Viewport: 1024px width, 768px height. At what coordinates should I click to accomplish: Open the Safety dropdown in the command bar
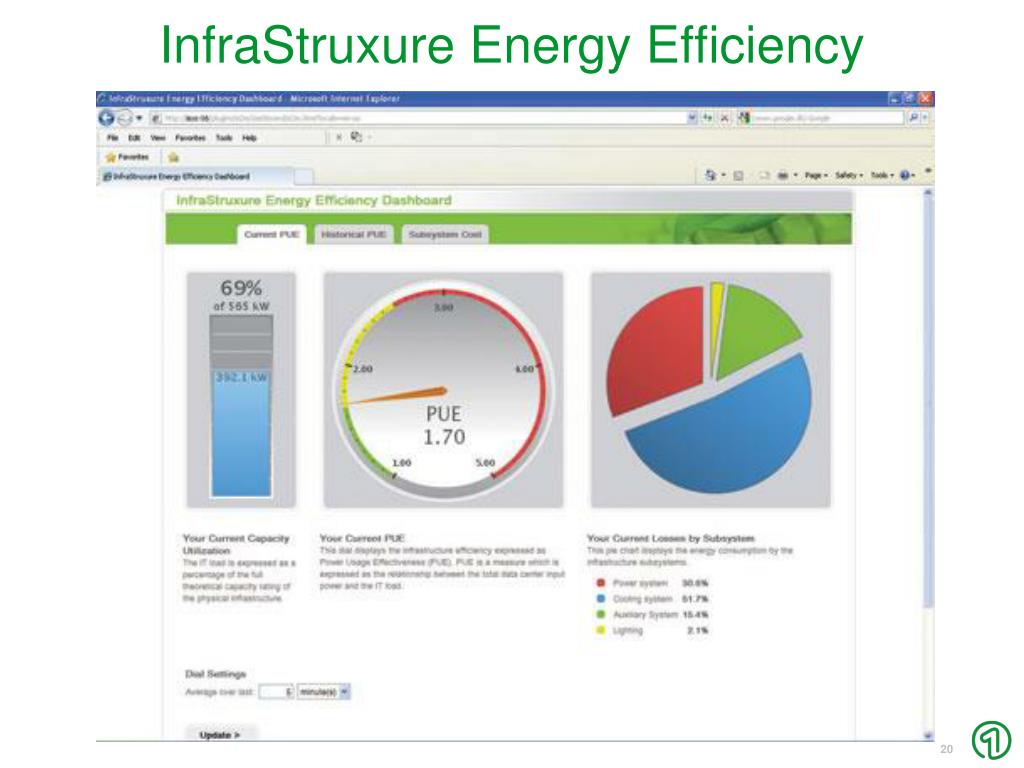pos(849,175)
